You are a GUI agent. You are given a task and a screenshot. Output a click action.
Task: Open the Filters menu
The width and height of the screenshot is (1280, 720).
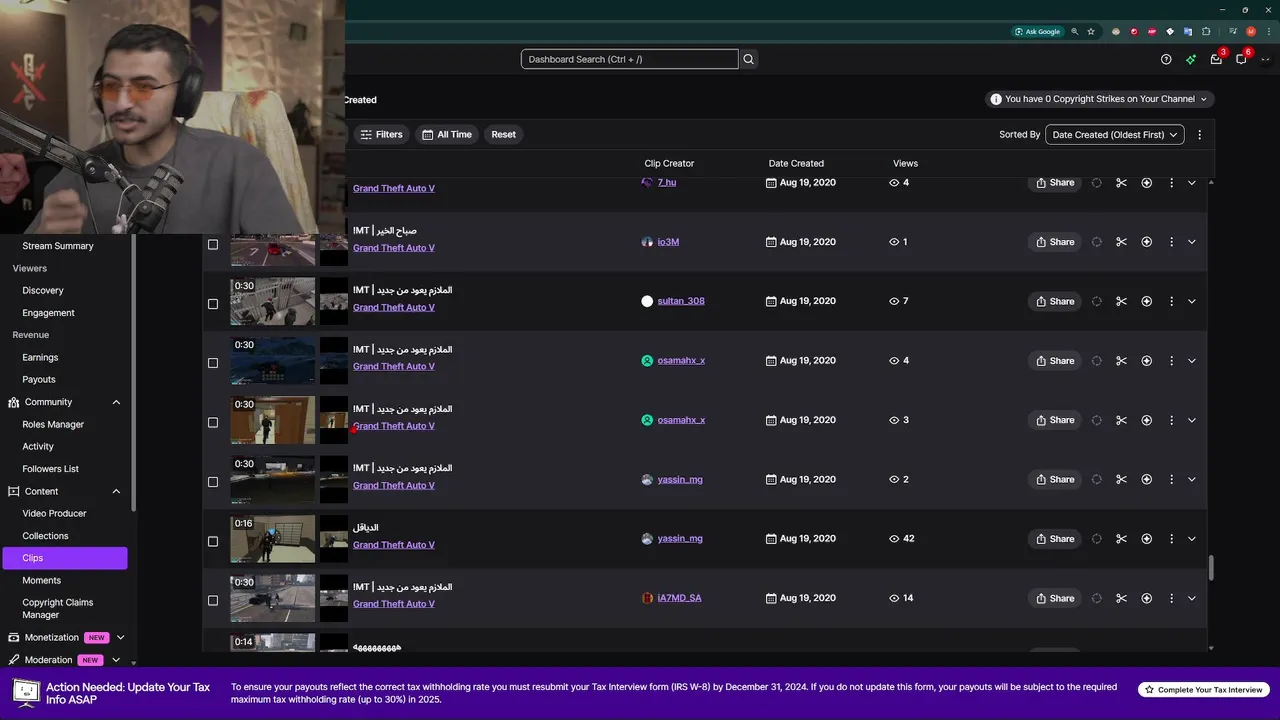(381, 134)
